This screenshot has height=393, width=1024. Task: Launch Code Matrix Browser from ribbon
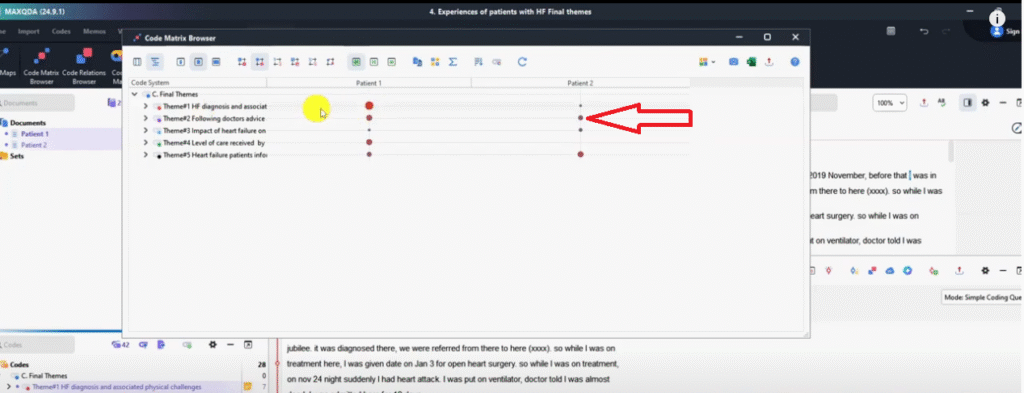(x=41, y=66)
